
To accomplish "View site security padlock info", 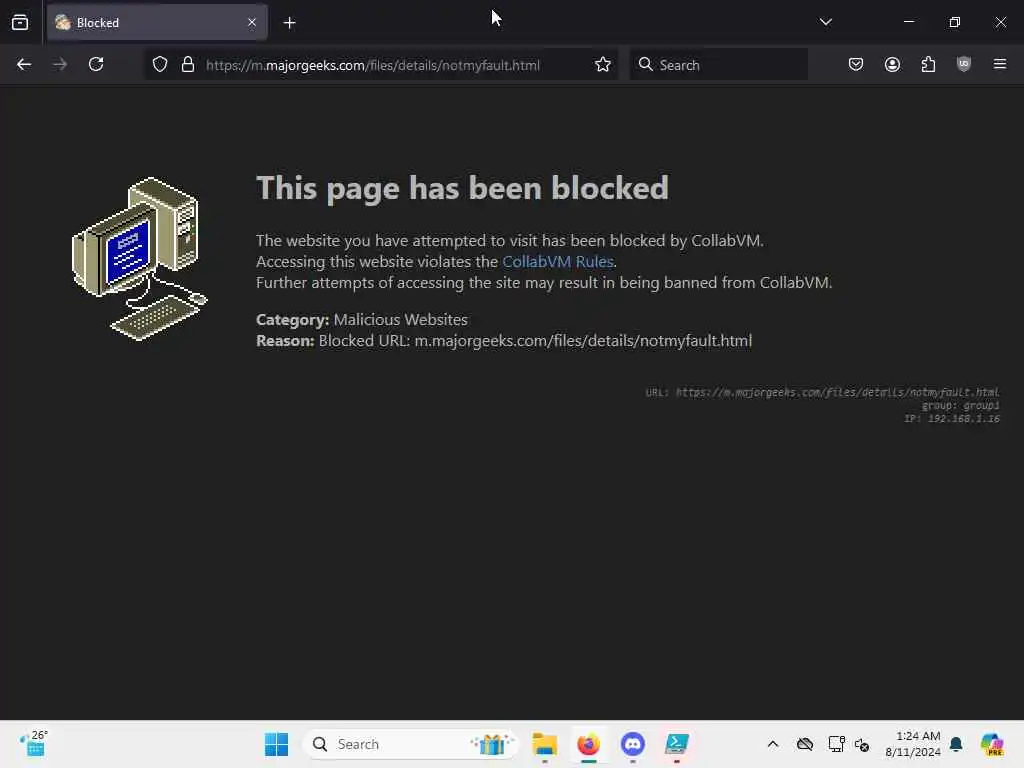I will (x=188, y=65).
